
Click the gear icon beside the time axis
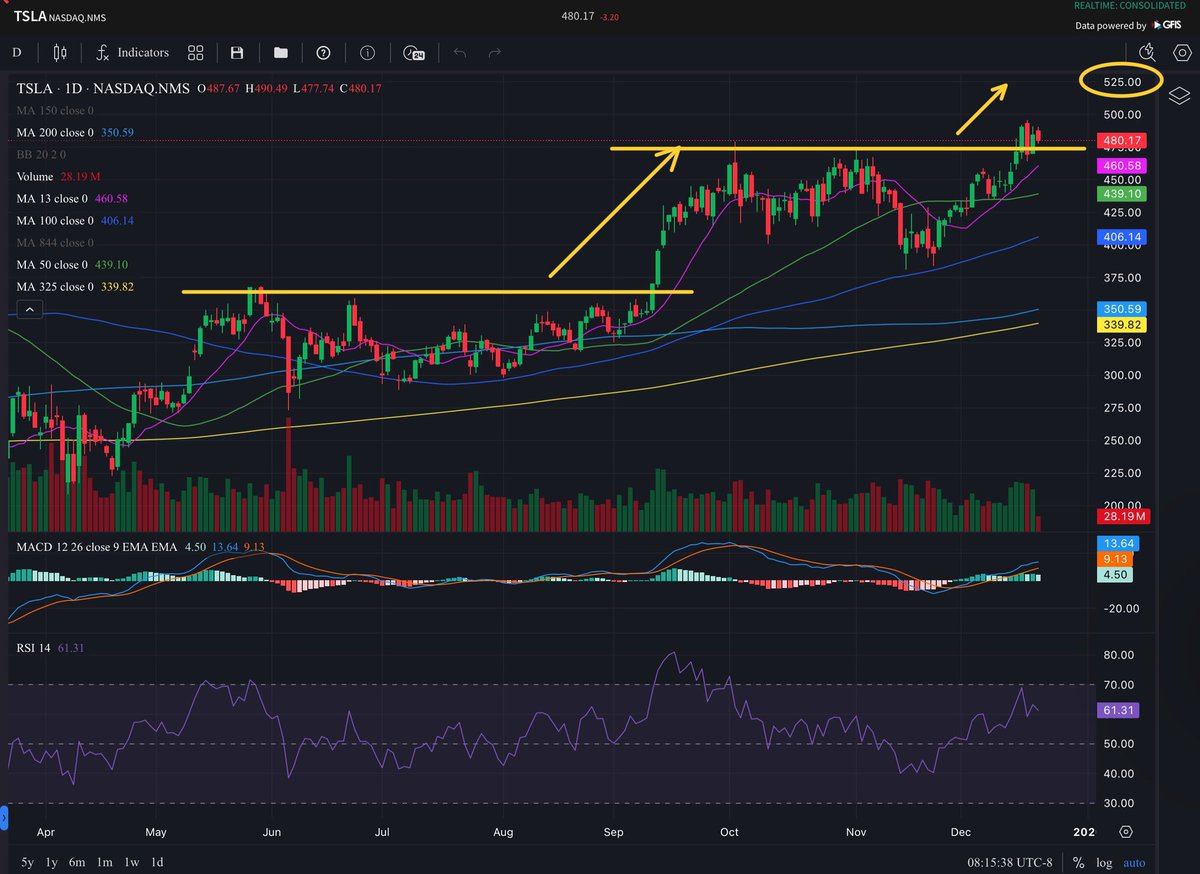pos(1126,832)
